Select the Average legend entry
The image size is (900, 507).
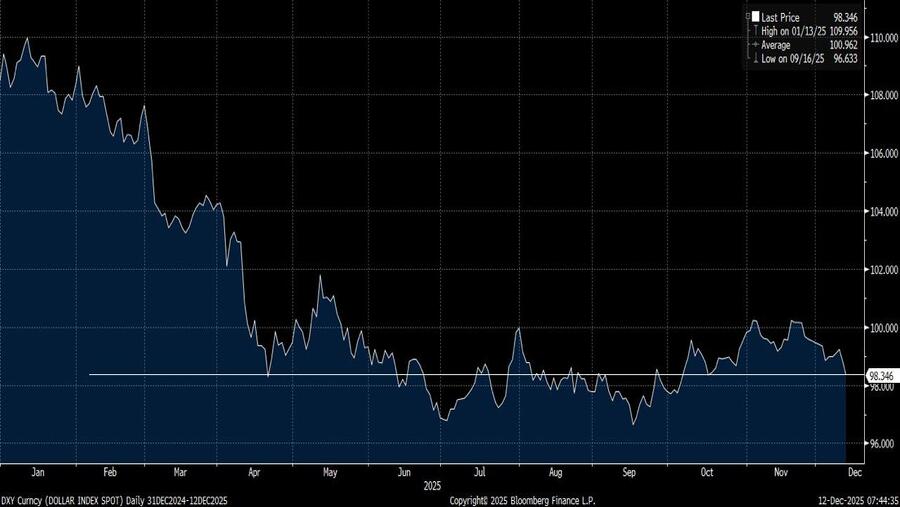pyautogui.click(x=776, y=45)
